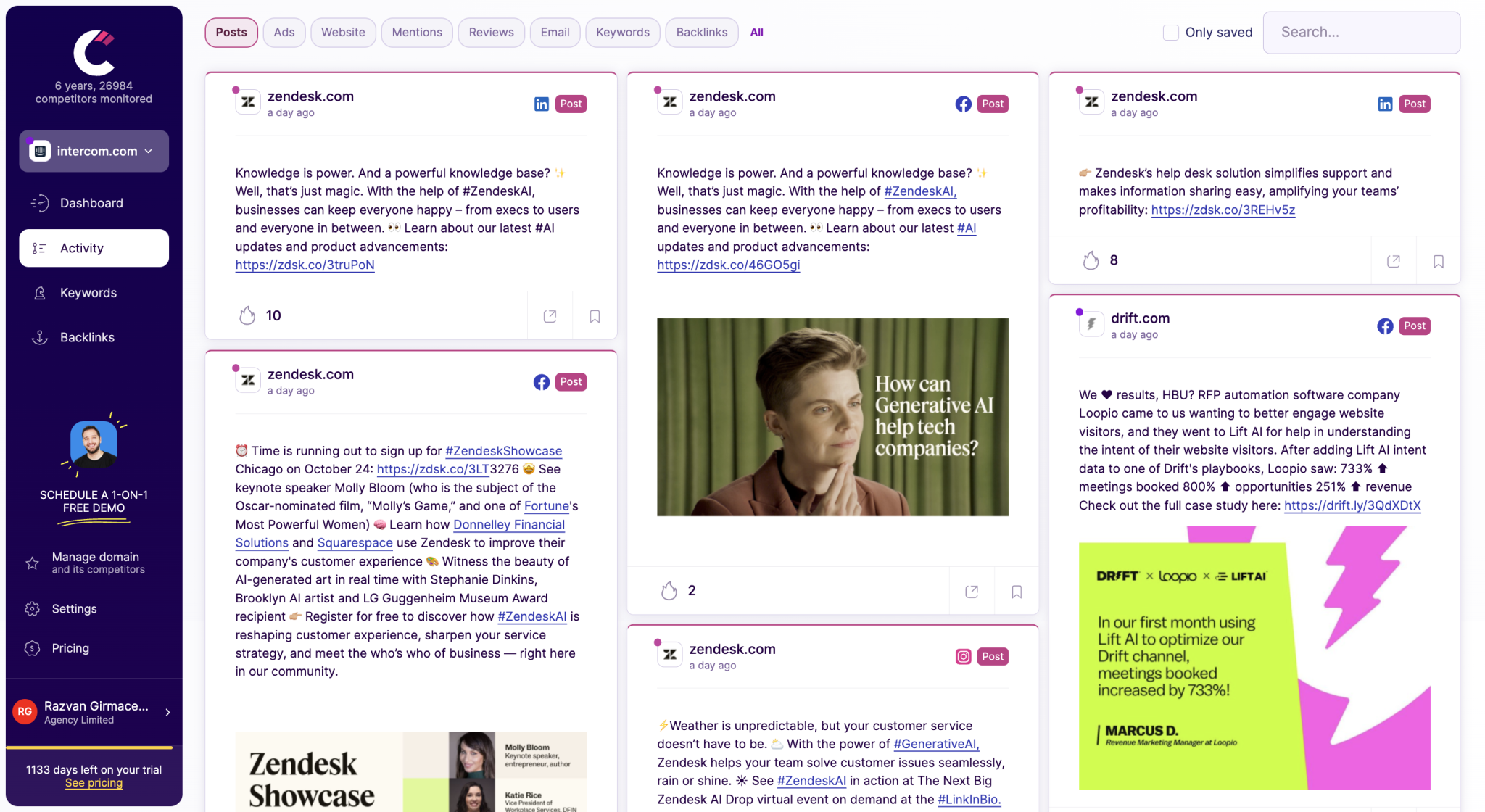Click the Instagram icon on Zendesk post
The image size is (1485, 812).
click(963, 657)
